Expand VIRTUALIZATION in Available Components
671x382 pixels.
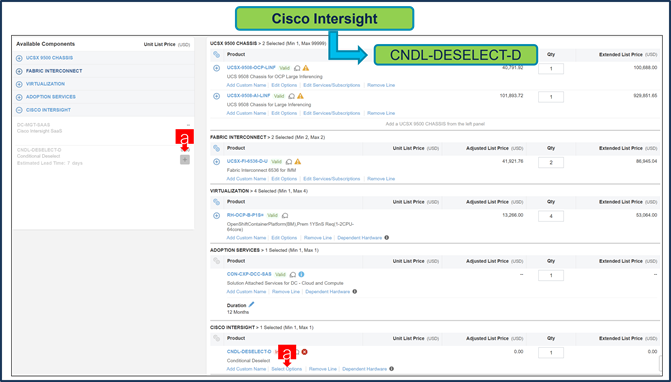click(x=19, y=84)
